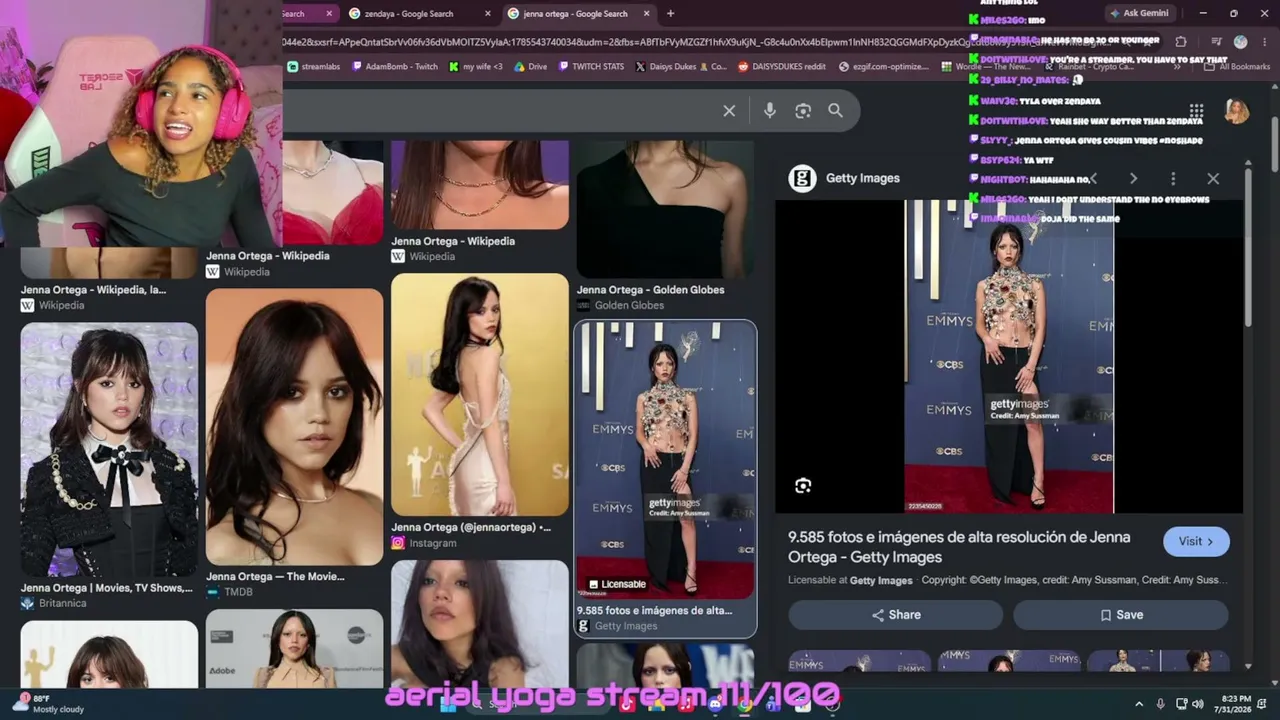Click 'Jenna Ortega (@jennaortega)' Instagram result title
Image resolution: width=1280 pixels, height=720 pixels.
point(471,527)
